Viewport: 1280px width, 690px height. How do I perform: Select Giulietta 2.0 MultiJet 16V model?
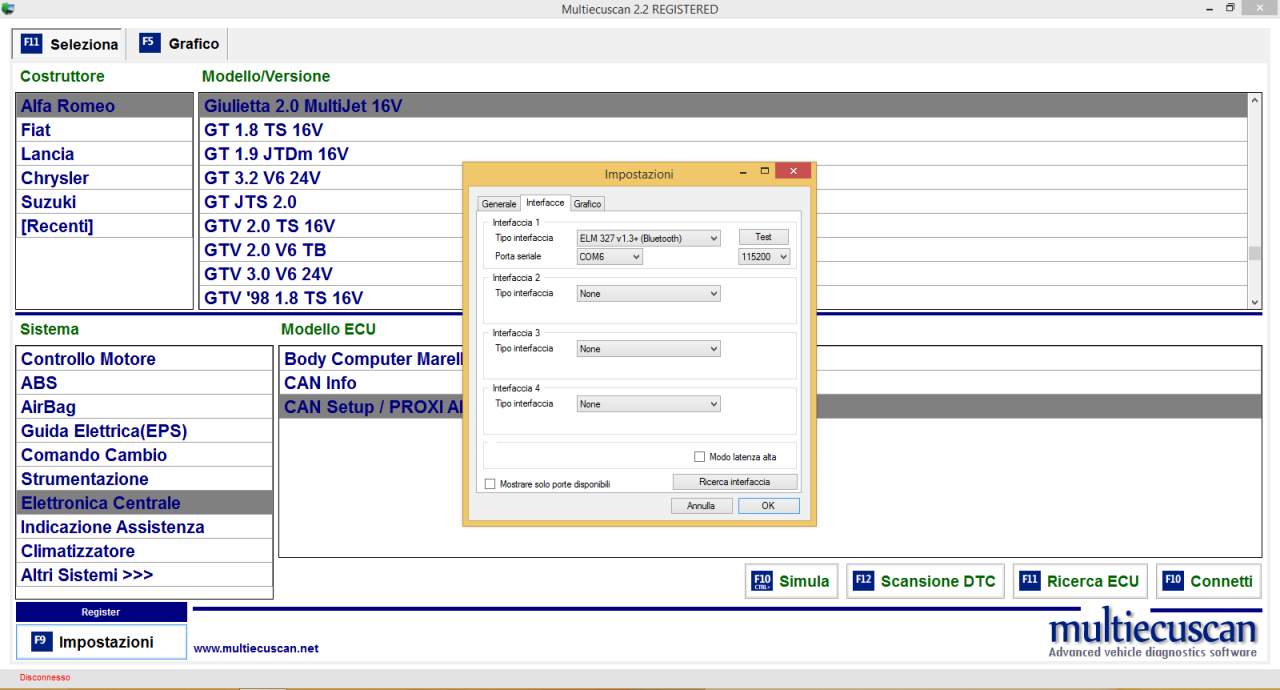(723, 106)
